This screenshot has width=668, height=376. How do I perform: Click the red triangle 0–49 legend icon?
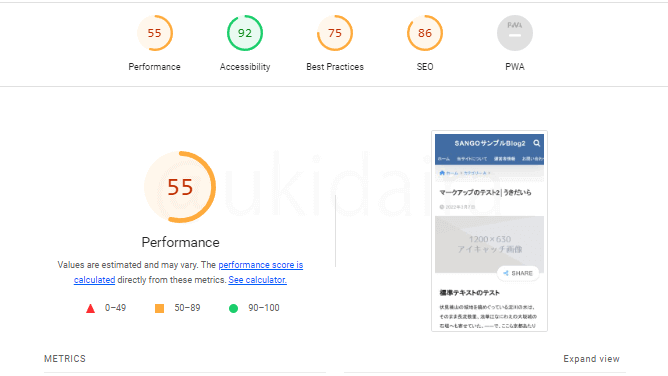pyautogui.click(x=90, y=308)
